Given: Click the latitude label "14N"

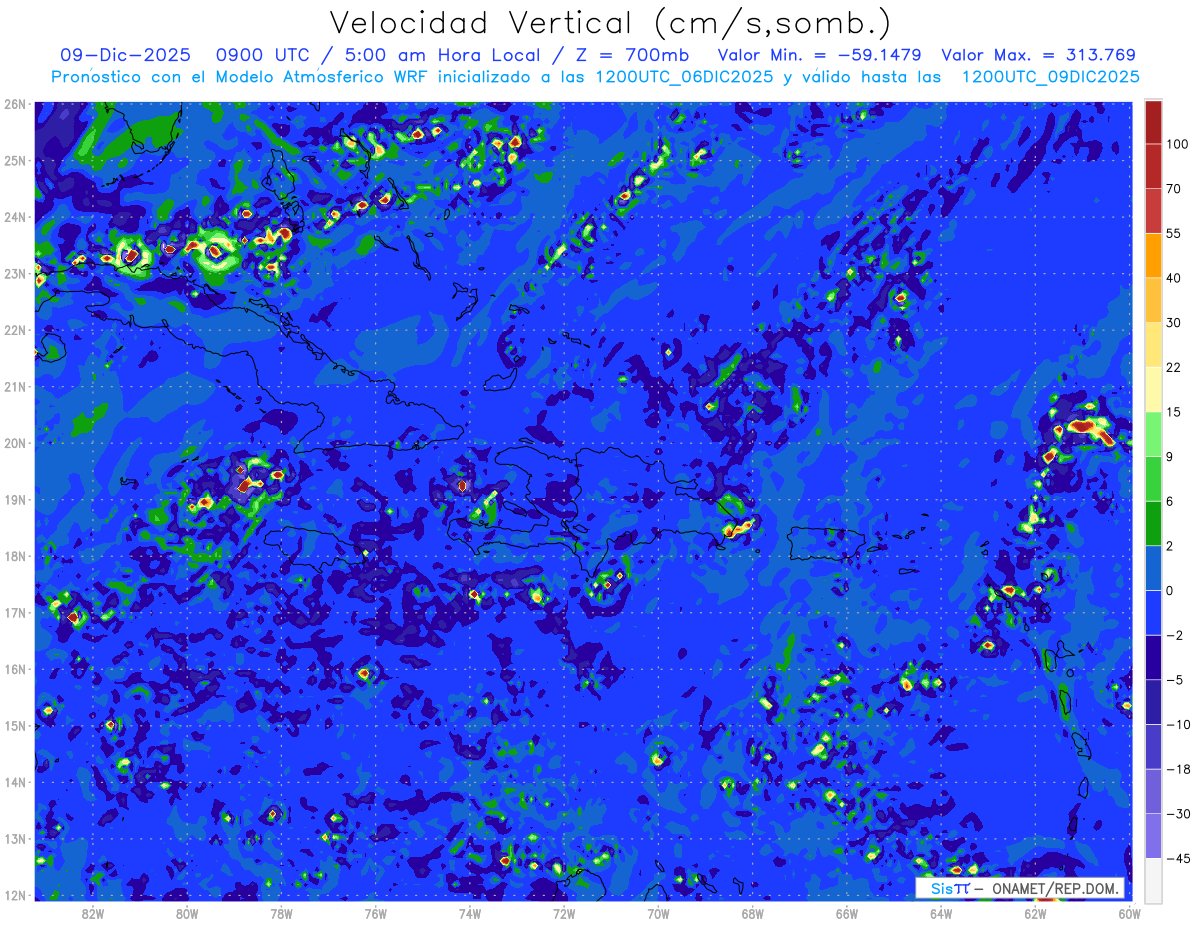Looking at the screenshot, I should pos(15,782).
